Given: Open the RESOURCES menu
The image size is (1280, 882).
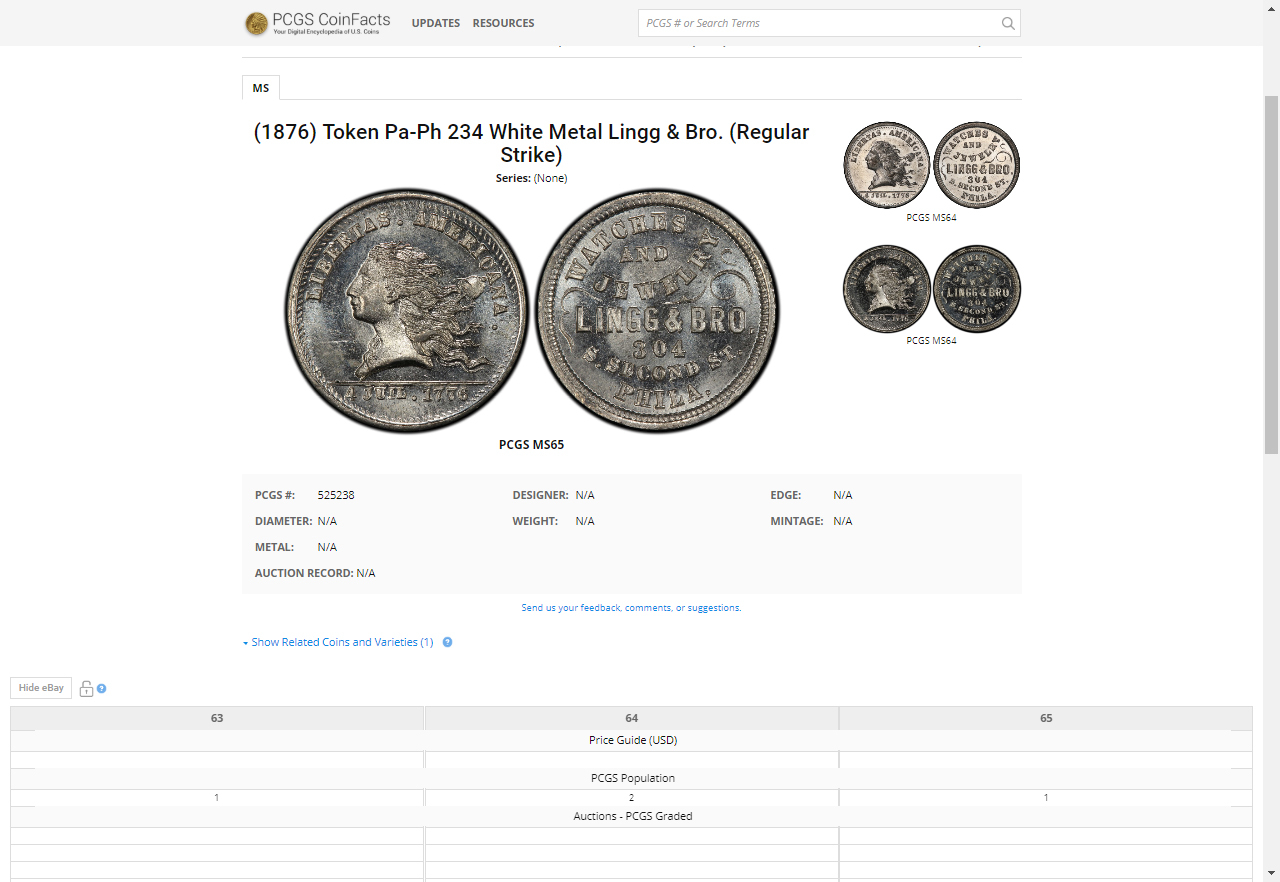Looking at the screenshot, I should 503,23.
